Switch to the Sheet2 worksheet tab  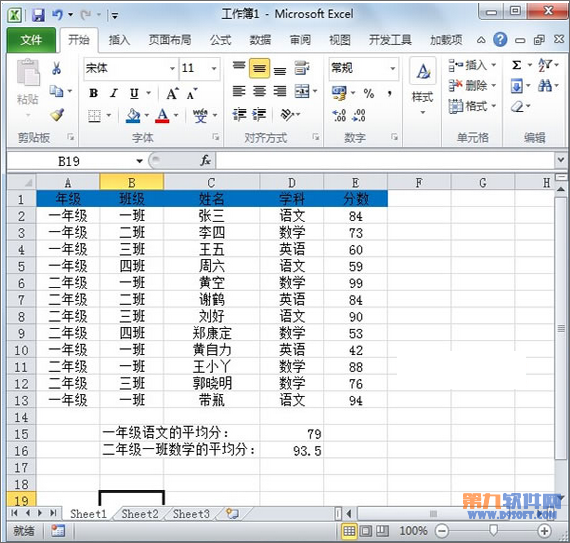tap(140, 514)
